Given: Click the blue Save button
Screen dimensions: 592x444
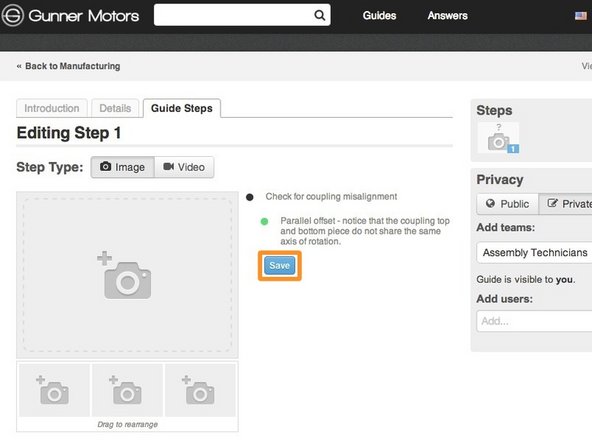Looking at the screenshot, I should tap(279, 265).
